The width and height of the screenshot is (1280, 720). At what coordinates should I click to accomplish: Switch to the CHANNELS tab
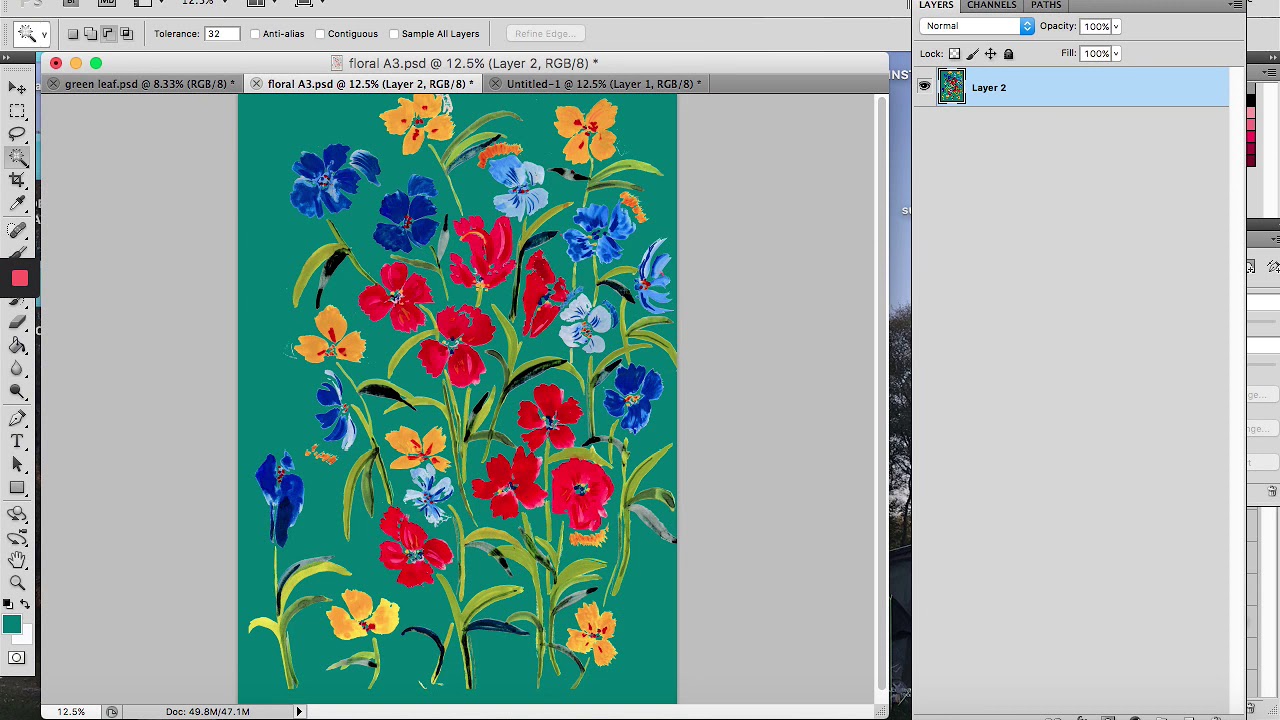(991, 5)
